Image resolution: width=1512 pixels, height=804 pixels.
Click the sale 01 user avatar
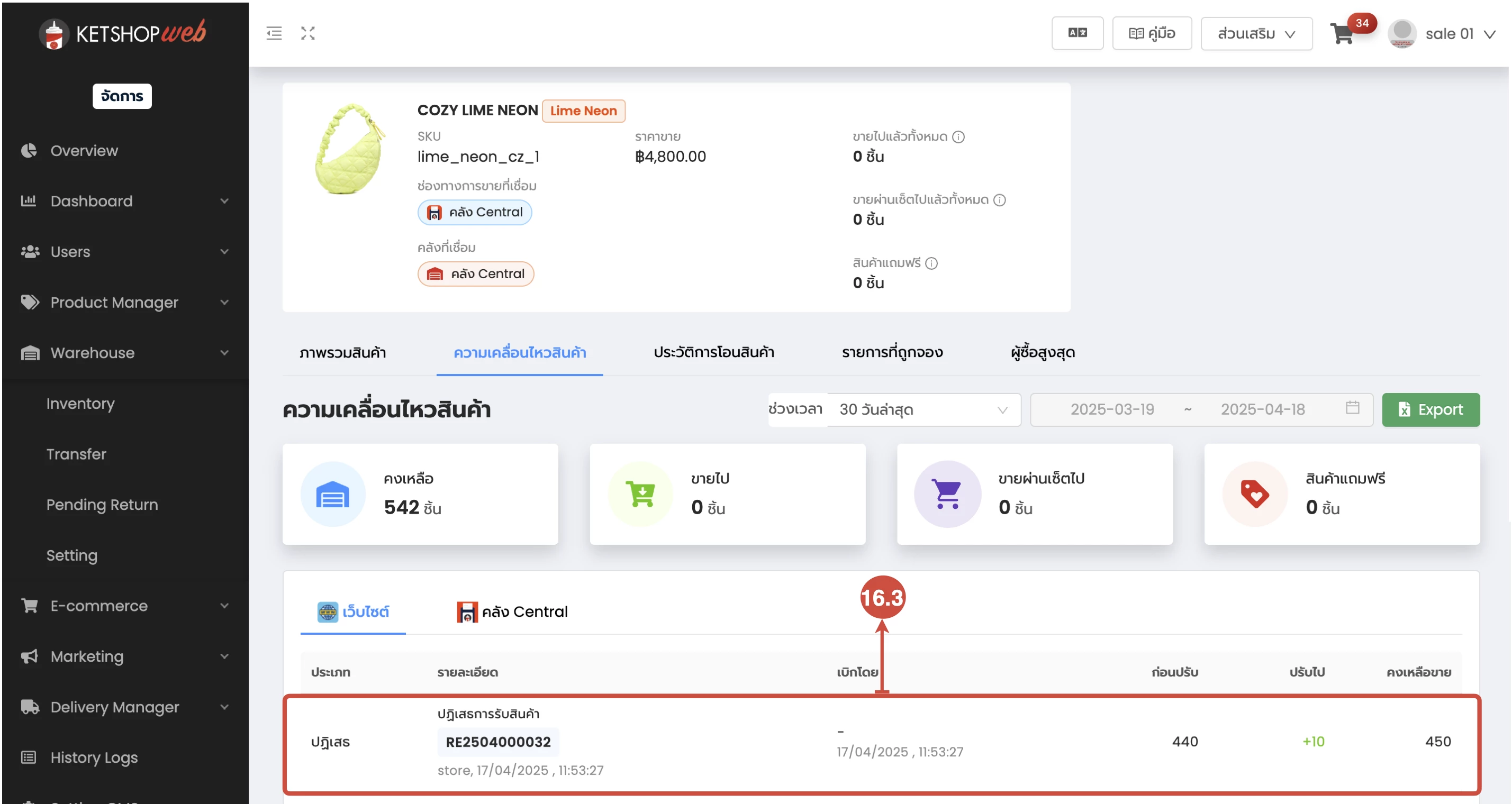click(x=1401, y=33)
